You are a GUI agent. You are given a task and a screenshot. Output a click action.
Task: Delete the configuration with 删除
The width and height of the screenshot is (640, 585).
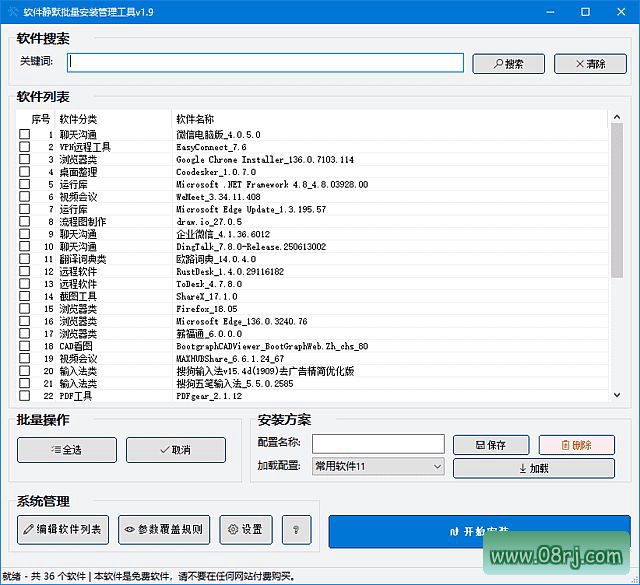coord(576,444)
